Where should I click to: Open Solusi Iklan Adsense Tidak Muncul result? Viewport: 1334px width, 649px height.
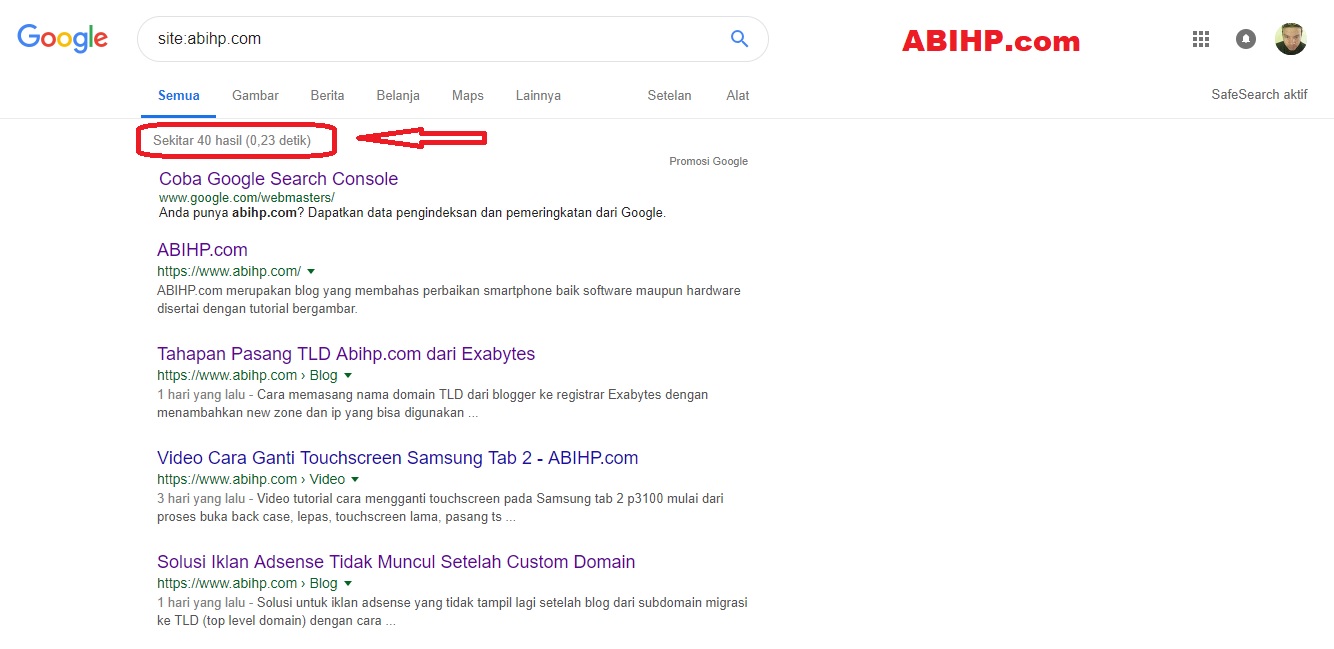pos(396,562)
